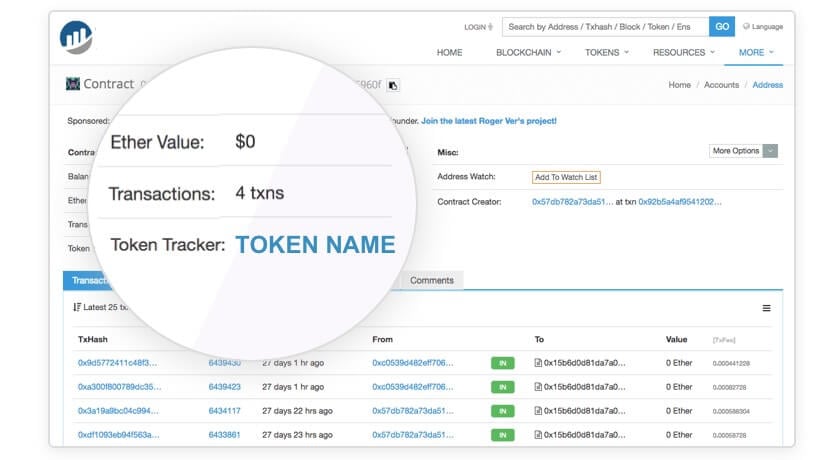
Task: Open the HOME menu item
Action: click(x=449, y=52)
